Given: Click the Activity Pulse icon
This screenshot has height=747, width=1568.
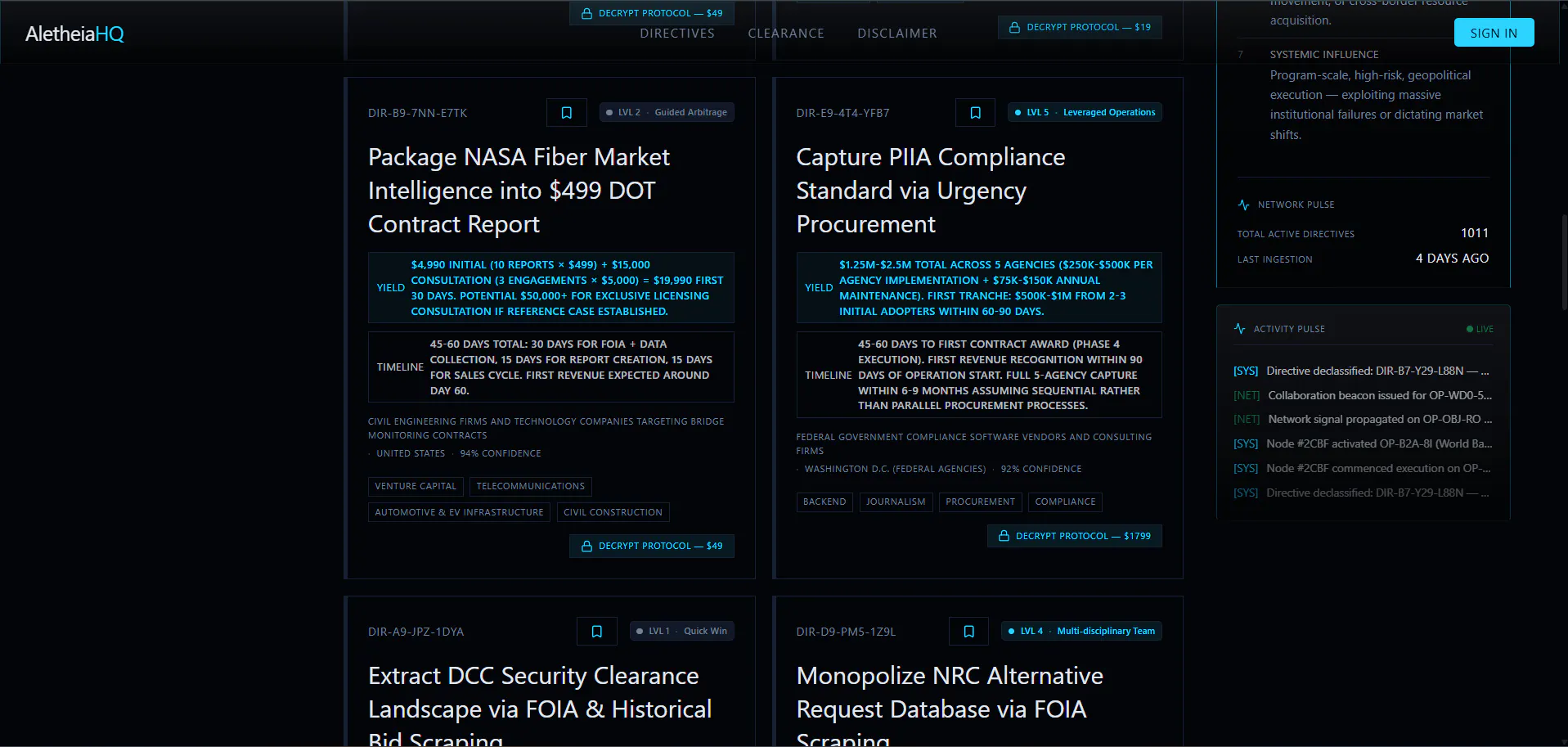Looking at the screenshot, I should (1239, 329).
